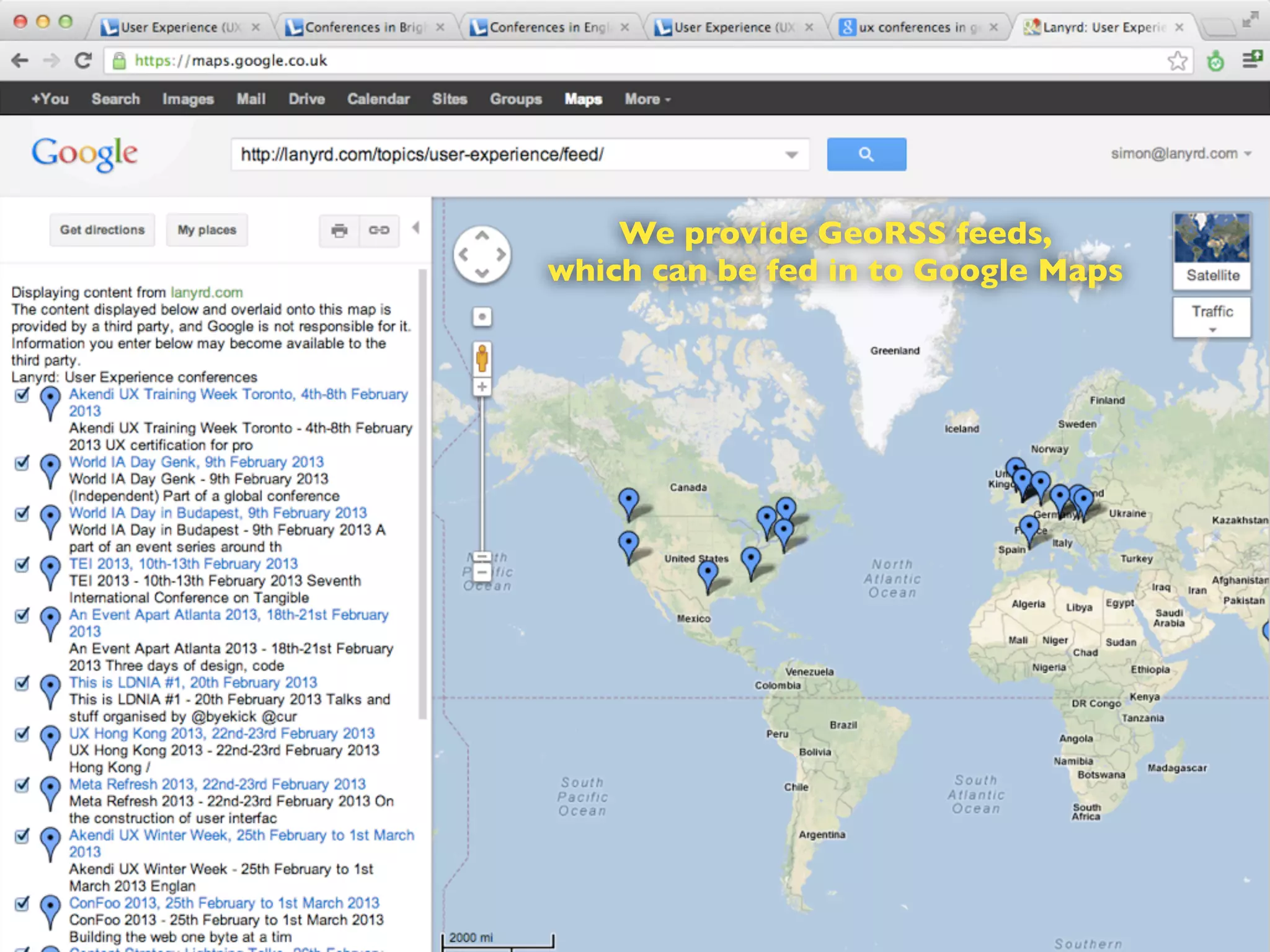Uncheck World IA Day Genk checkbox

22,463
